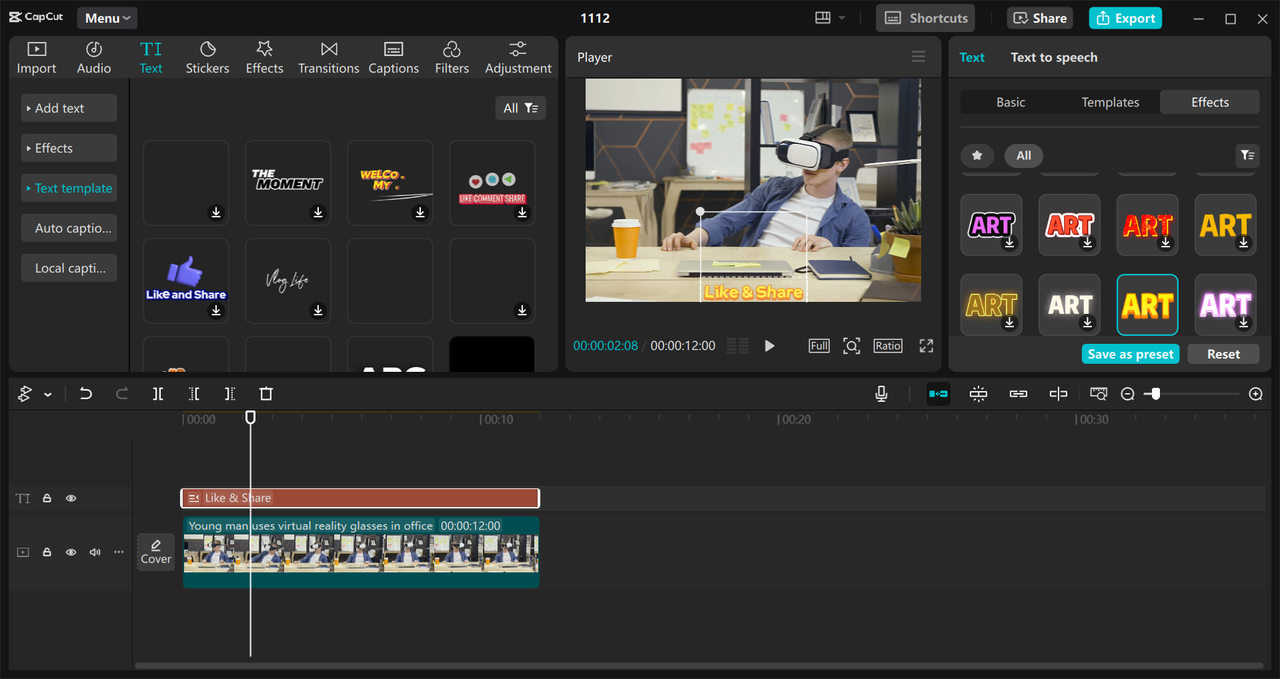1280x679 pixels.
Task: Show favorite effects with star button
Action: [977, 155]
